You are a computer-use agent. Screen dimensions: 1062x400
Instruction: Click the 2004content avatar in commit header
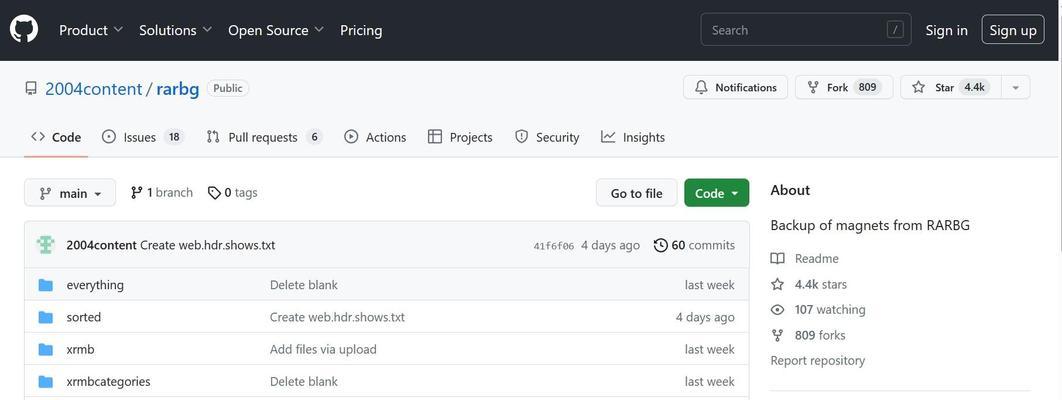[45, 245]
